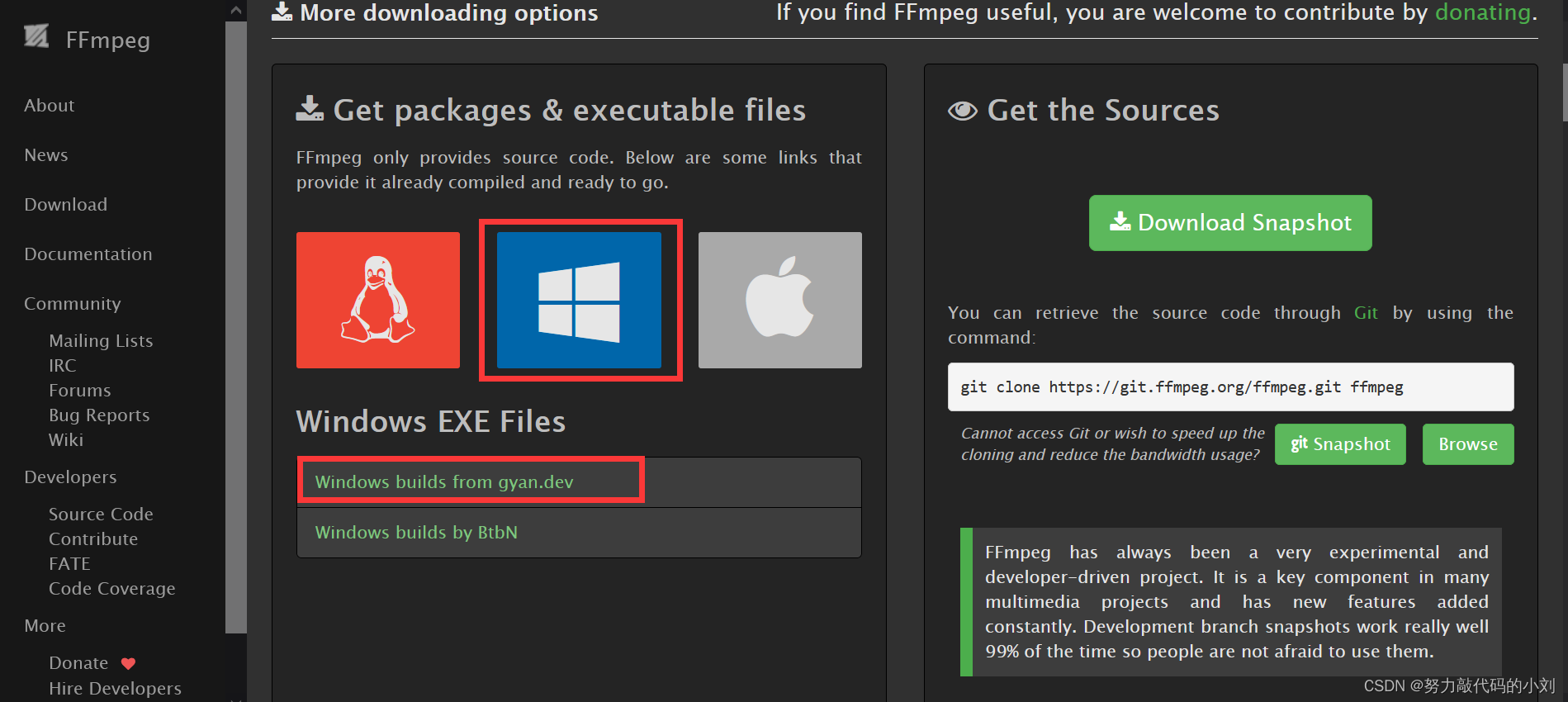The width and height of the screenshot is (1568, 702).
Task: Click 'Cannot access Git' italic note
Action: pyautogui.click(x=1112, y=444)
